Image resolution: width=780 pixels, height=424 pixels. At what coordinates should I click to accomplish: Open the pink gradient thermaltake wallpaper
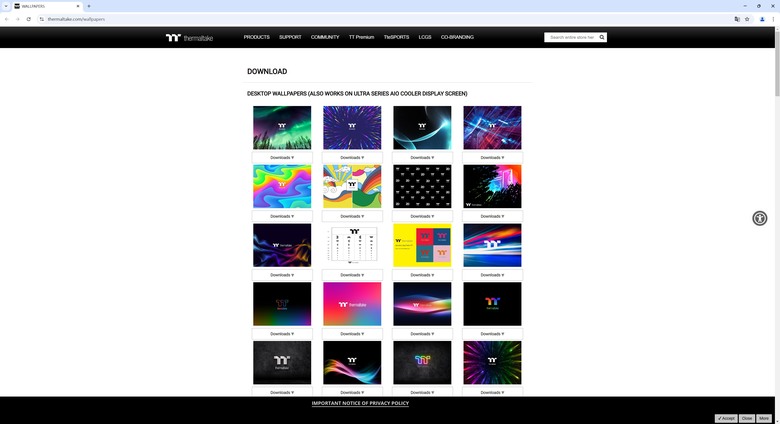tap(352, 304)
